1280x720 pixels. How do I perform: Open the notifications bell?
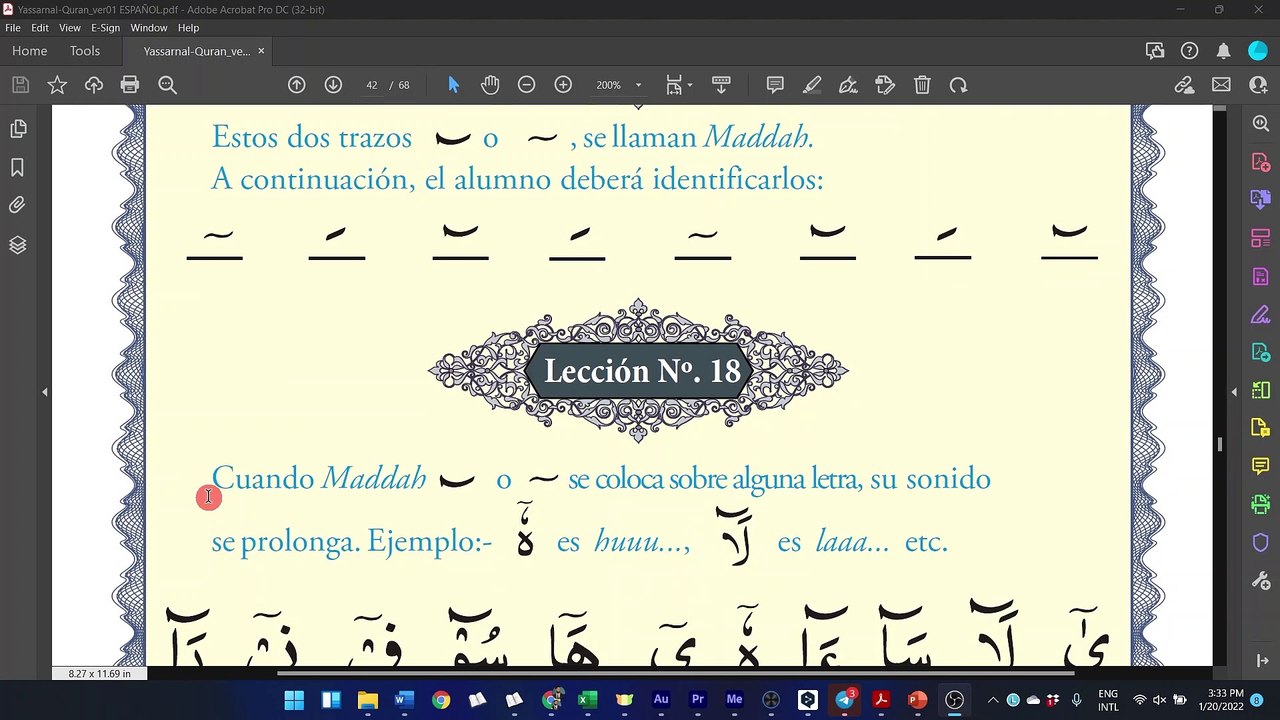click(1223, 51)
